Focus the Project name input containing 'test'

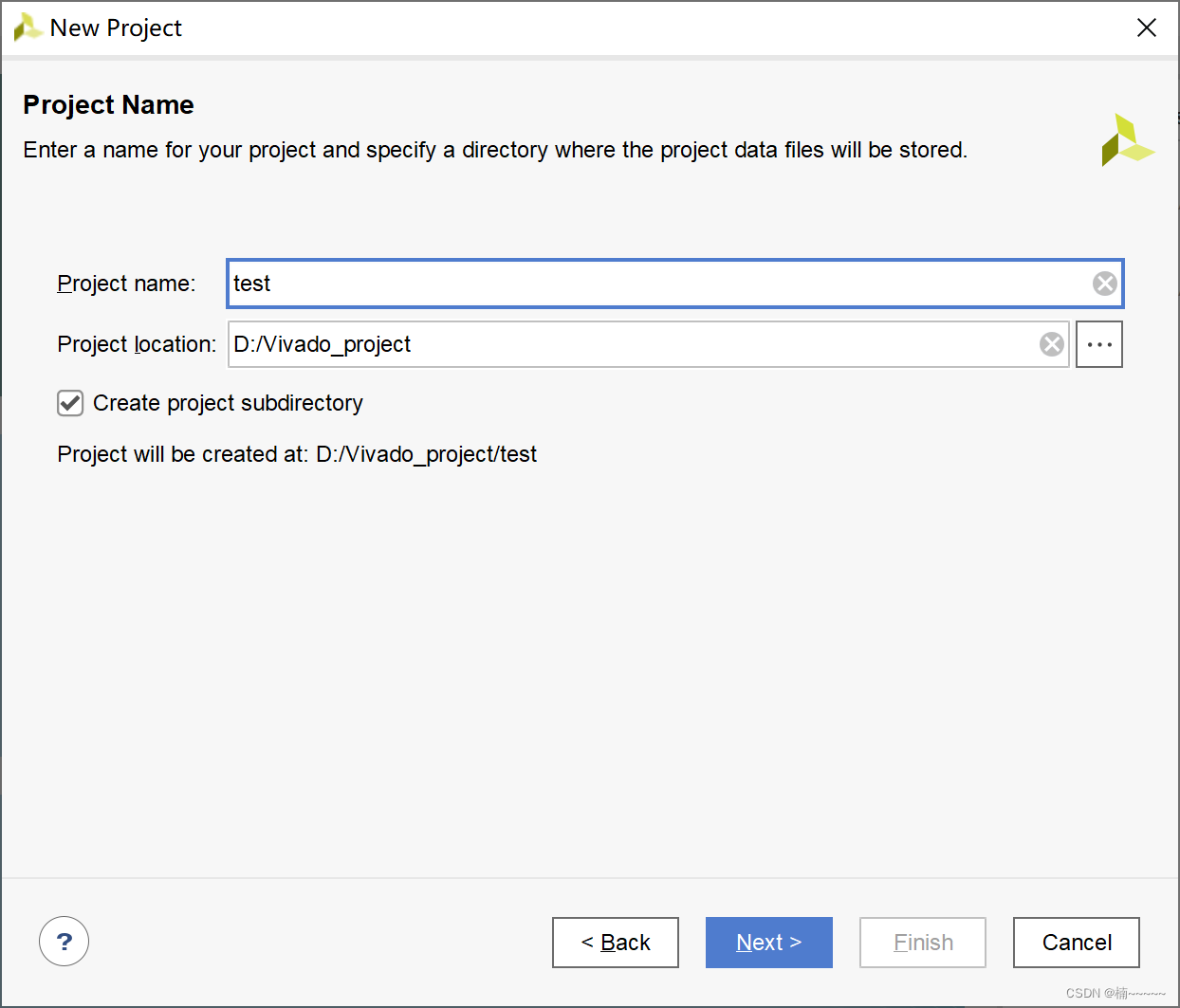pyautogui.click(x=655, y=284)
